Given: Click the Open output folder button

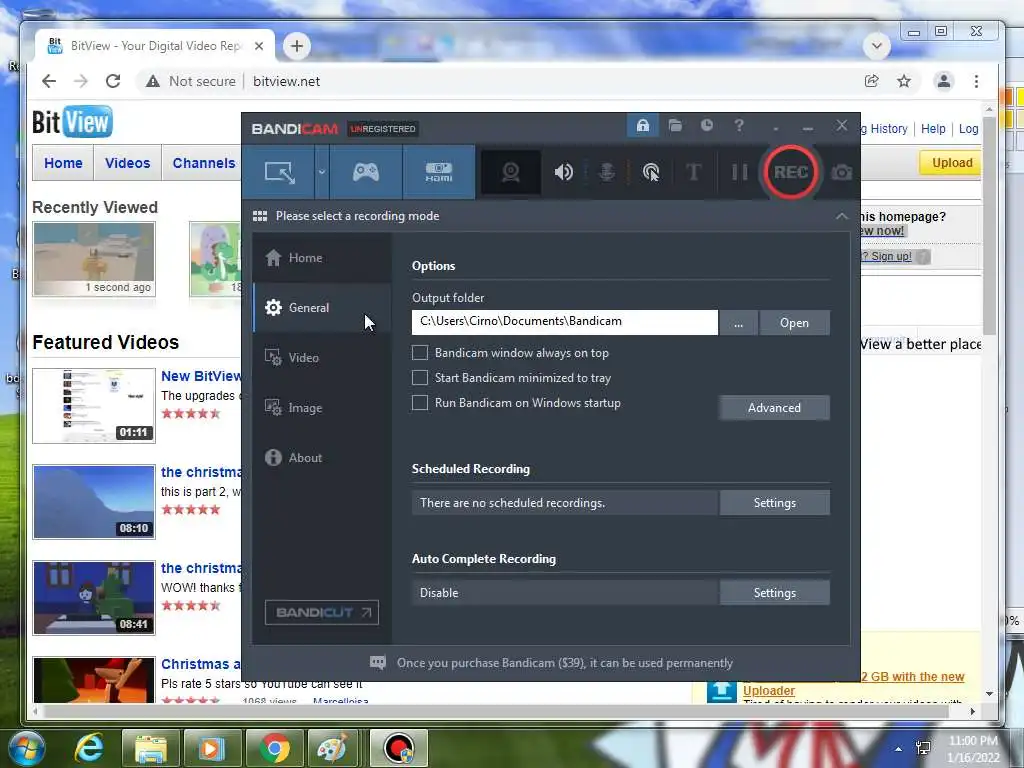Looking at the screenshot, I should (794, 323).
